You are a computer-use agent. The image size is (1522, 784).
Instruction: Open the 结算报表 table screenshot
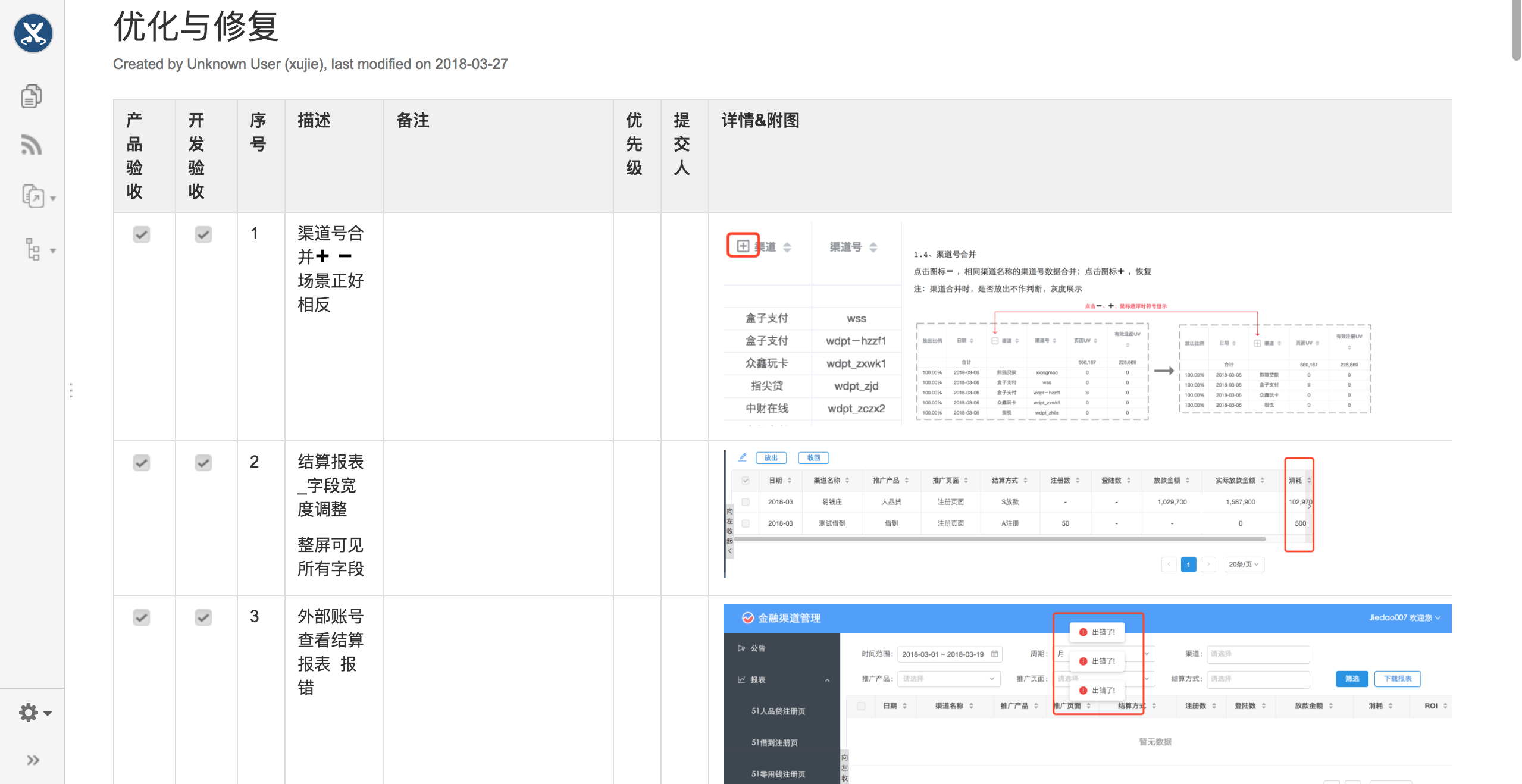(x=1019, y=514)
